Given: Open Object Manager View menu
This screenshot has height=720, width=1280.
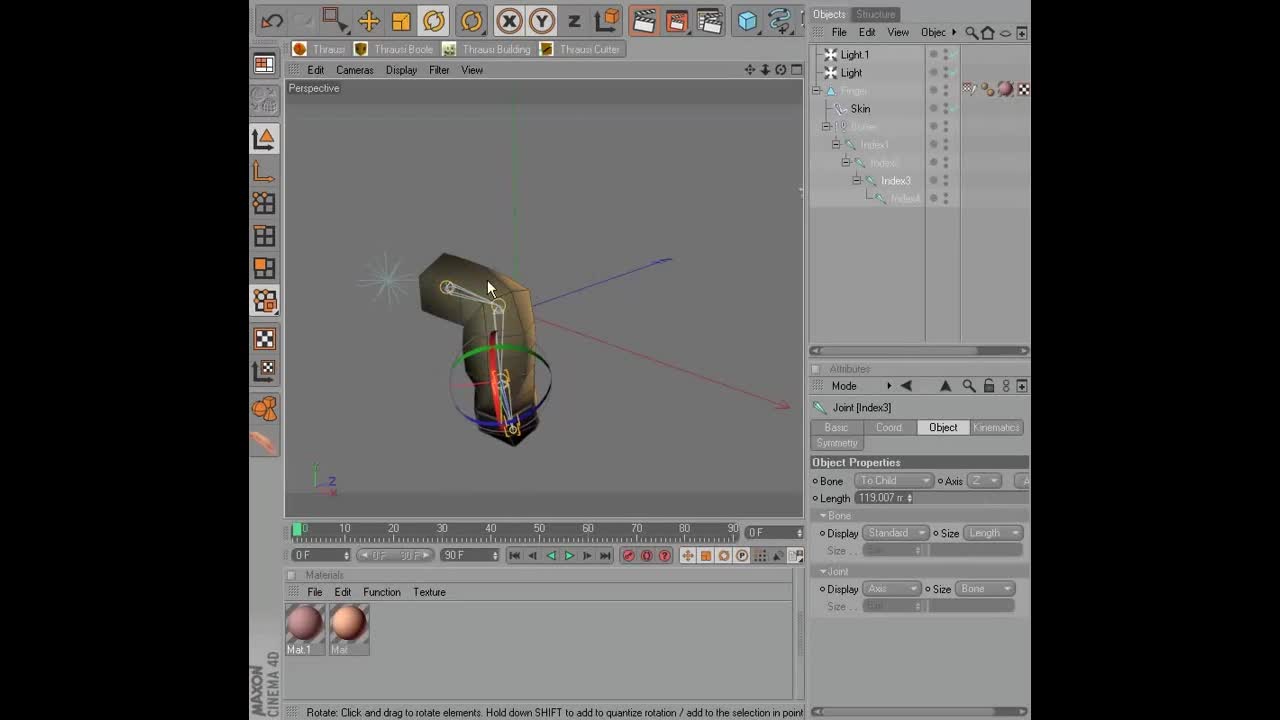Looking at the screenshot, I should coord(898,33).
